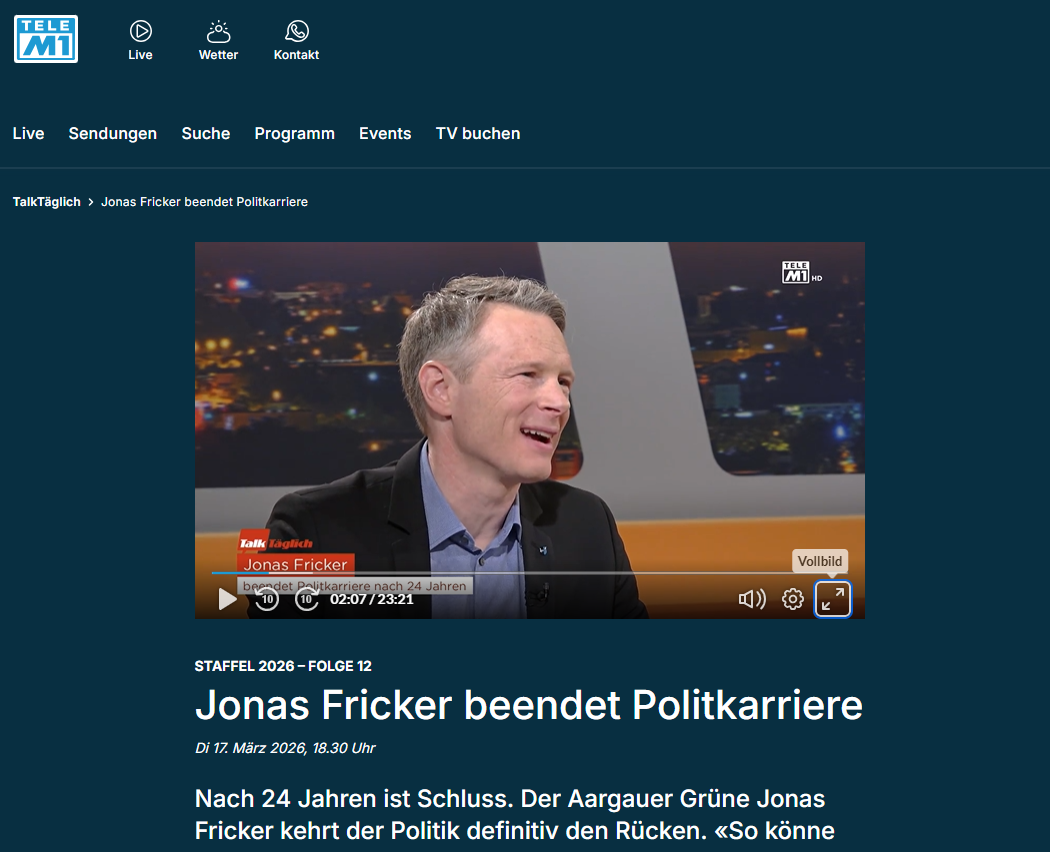1050x852 pixels.
Task: Open the Events navigation link
Action: 385,133
